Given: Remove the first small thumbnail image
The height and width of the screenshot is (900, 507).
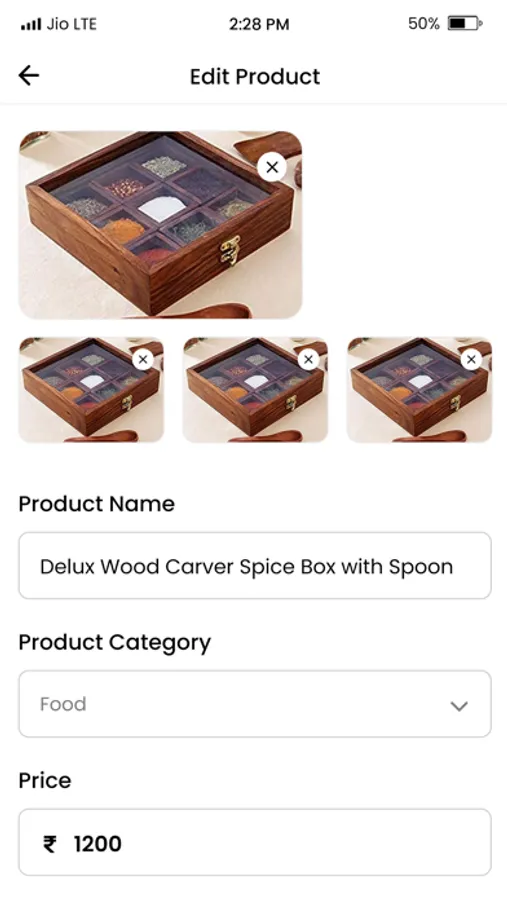Looking at the screenshot, I should (143, 360).
